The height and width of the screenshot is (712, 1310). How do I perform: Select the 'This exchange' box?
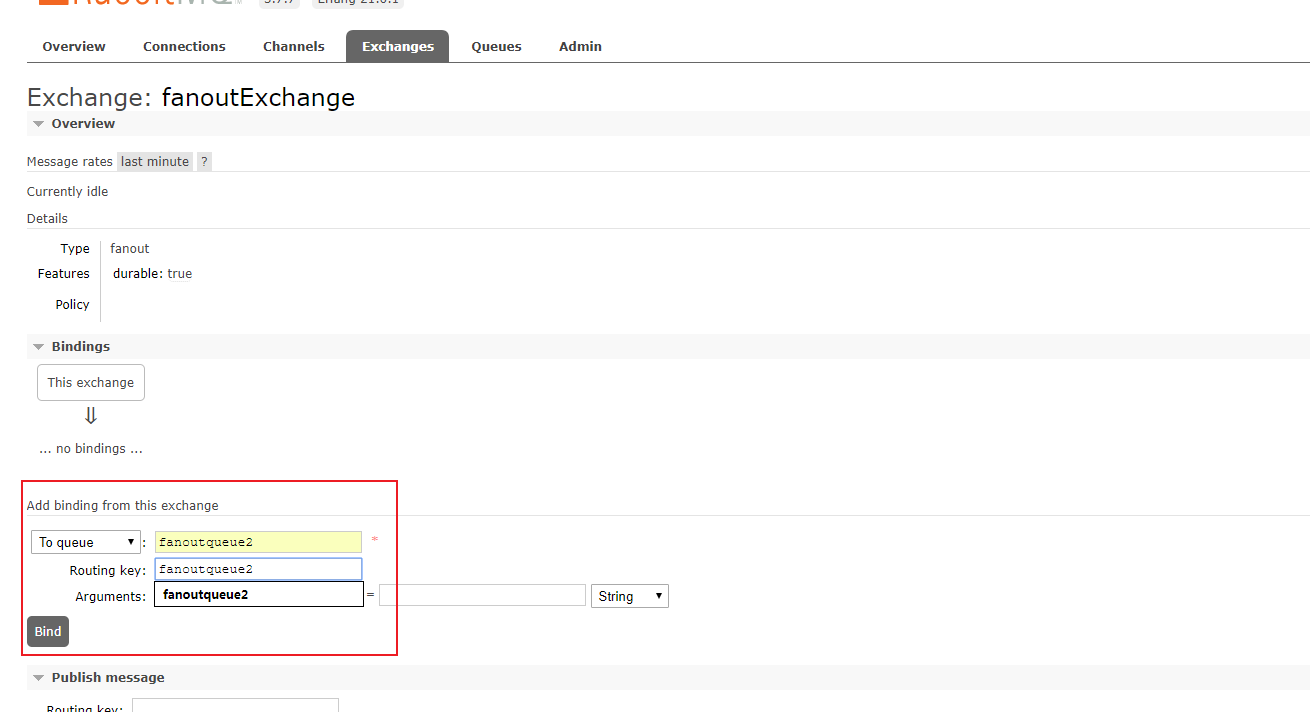click(x=91, y=382)
